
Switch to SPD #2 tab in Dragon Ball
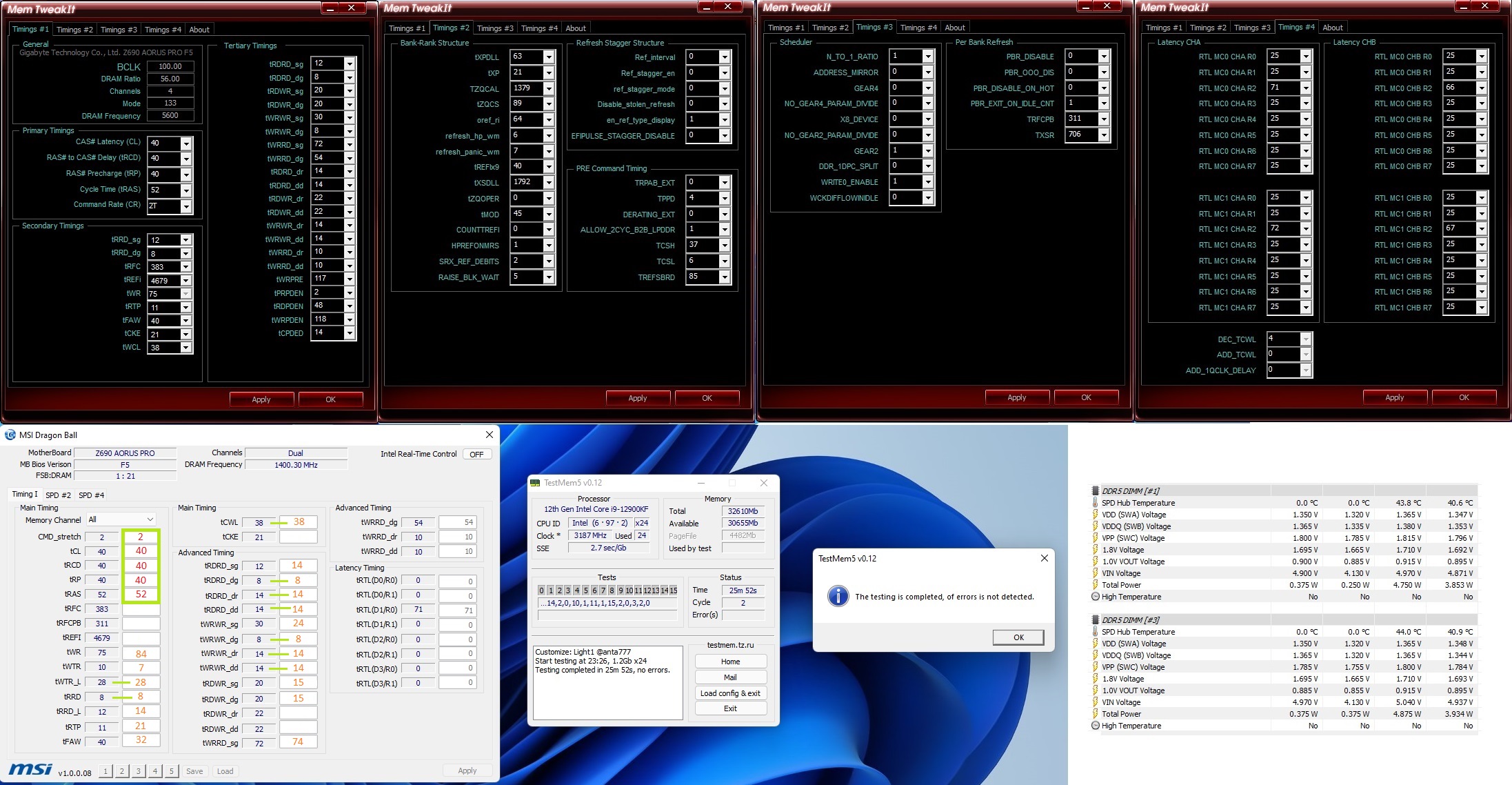point(58,495)
